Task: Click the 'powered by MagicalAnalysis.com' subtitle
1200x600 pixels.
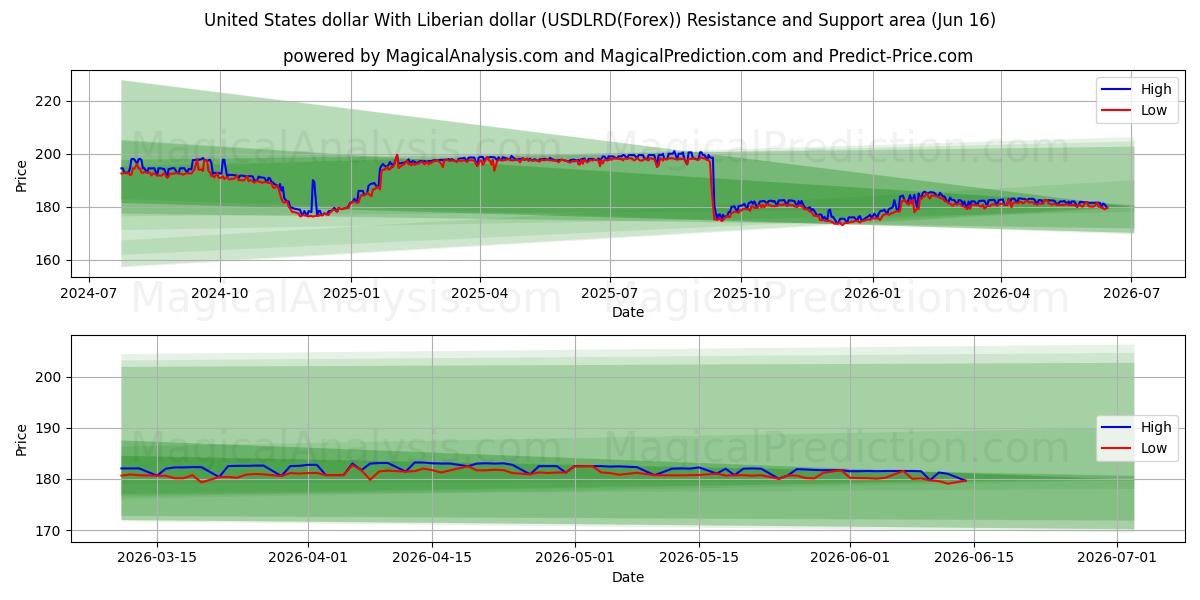Action: [628, 56]
